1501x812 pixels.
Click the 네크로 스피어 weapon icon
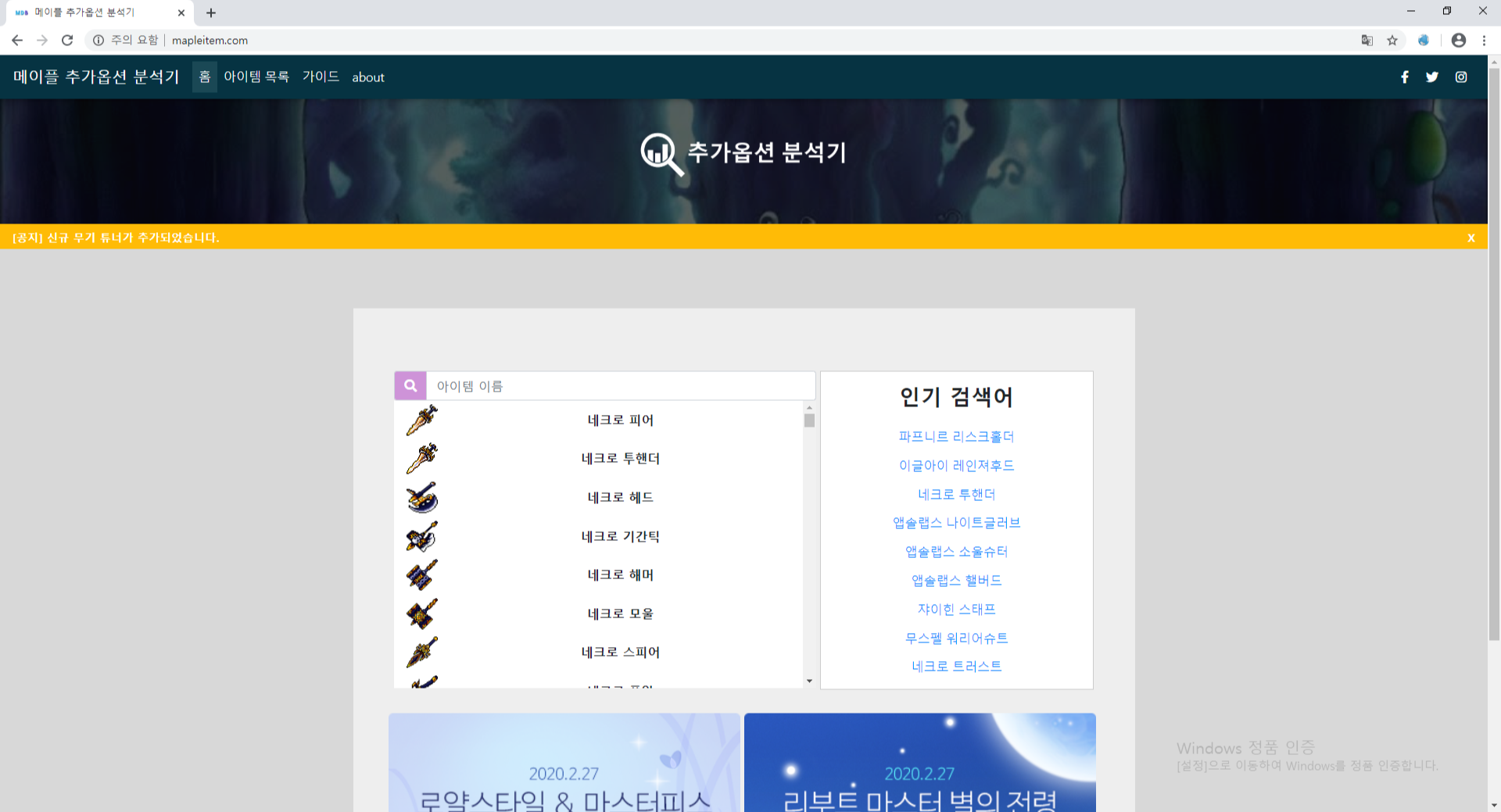pos(421,653)
